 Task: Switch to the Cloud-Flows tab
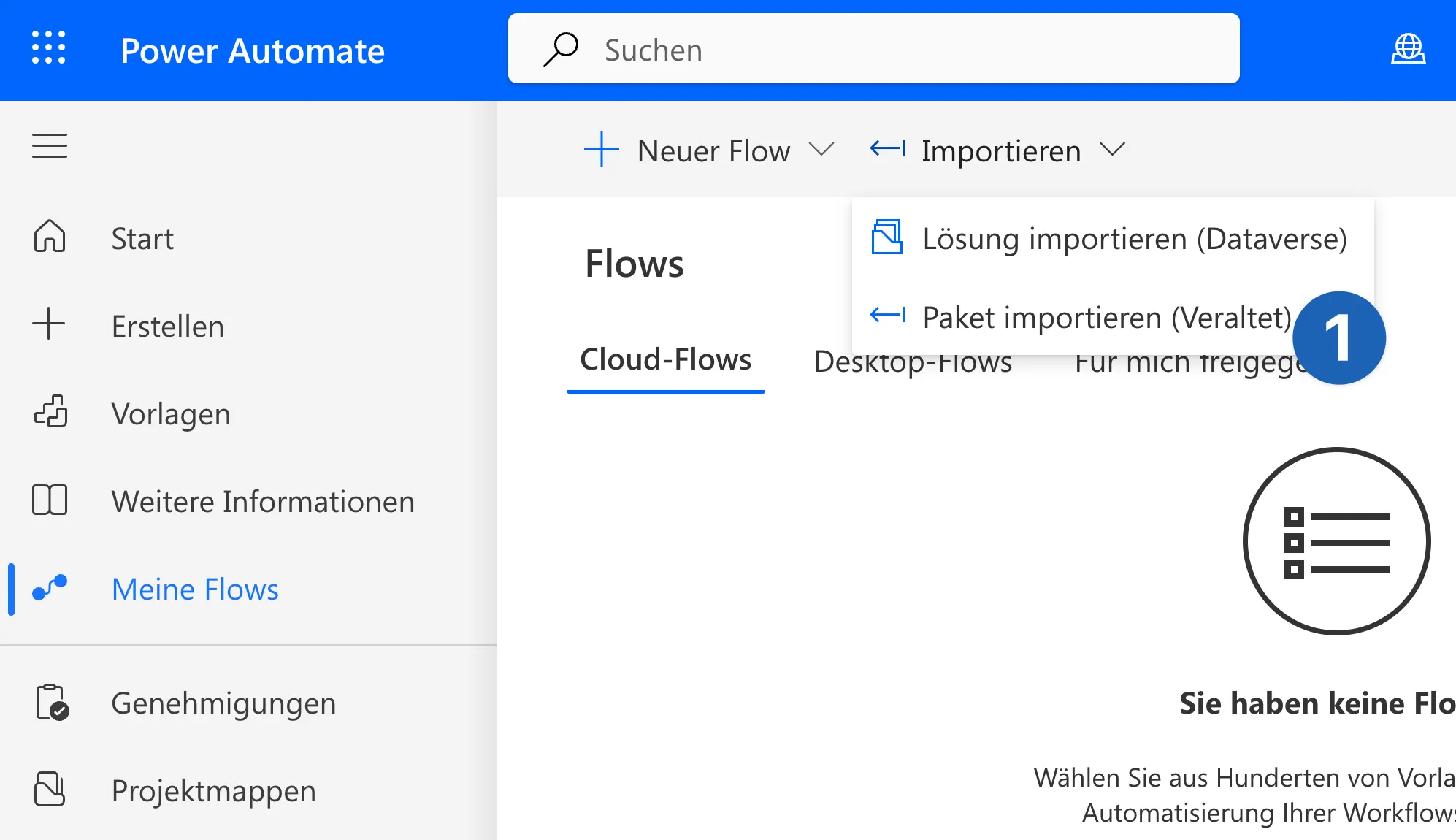pyautogui.click(x=665, y=360)
